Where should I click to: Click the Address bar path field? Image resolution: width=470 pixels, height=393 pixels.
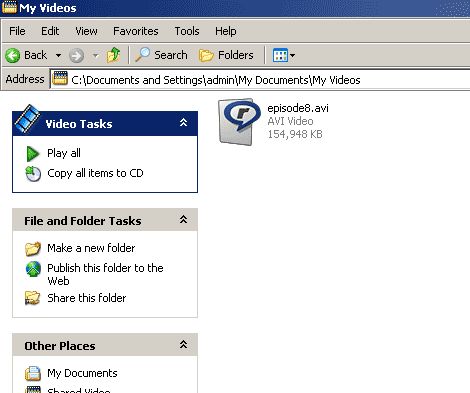pos(260,80)
